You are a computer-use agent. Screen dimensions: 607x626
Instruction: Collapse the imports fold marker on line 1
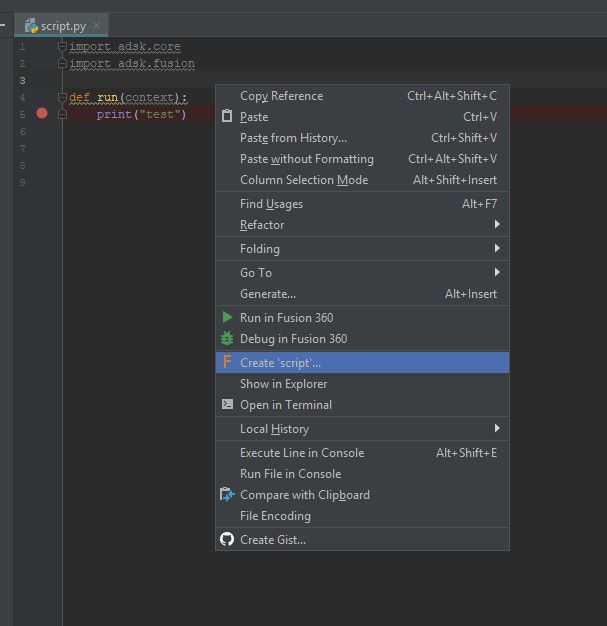[x=62, y=47]
